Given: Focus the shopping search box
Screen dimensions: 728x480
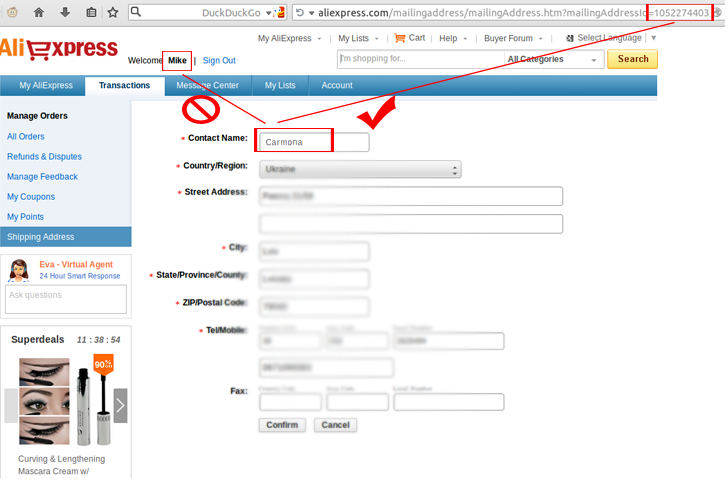Looking at the screenshot, I should coord(421,59).
